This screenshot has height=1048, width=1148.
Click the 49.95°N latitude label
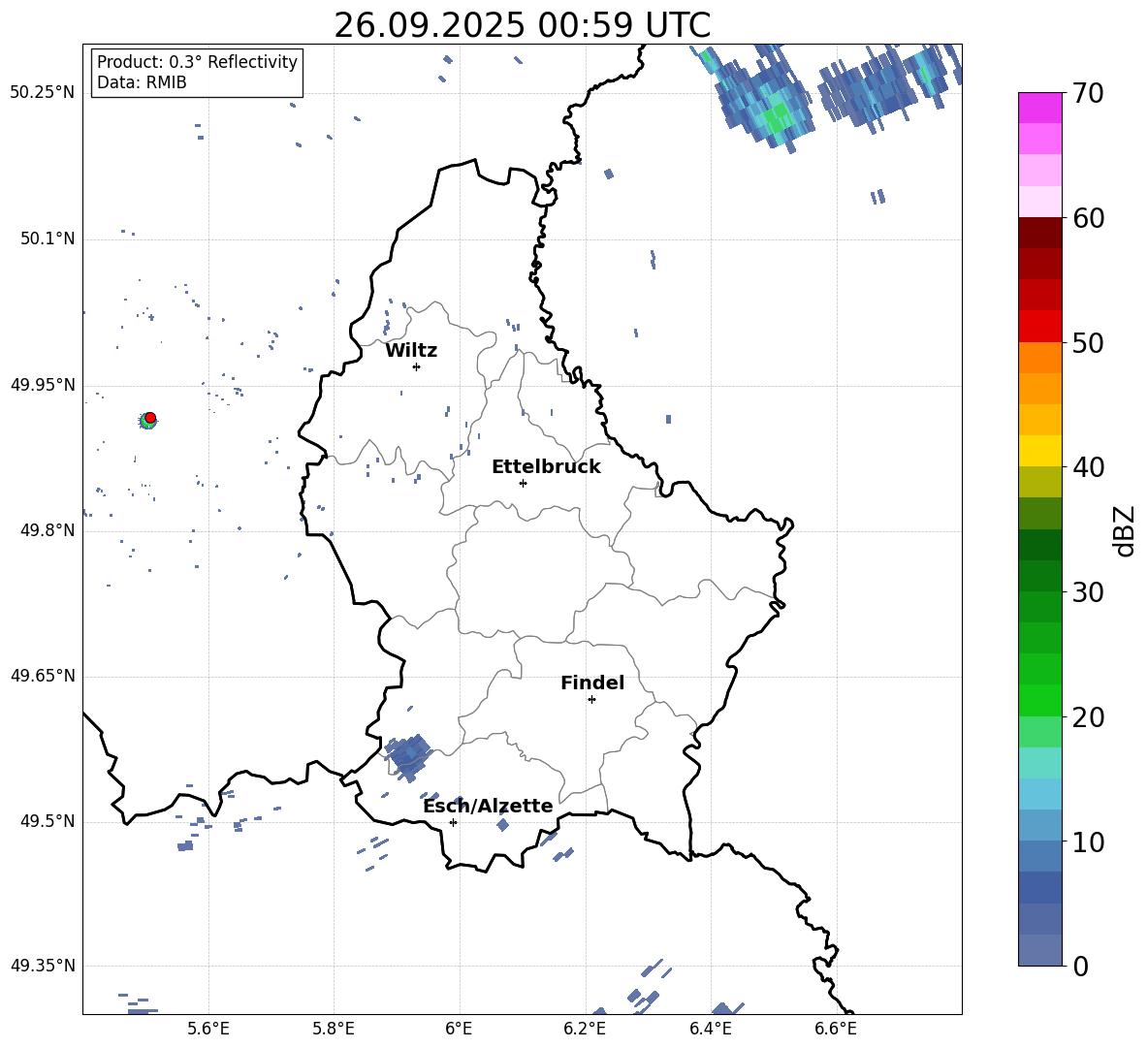coord(43,385)
